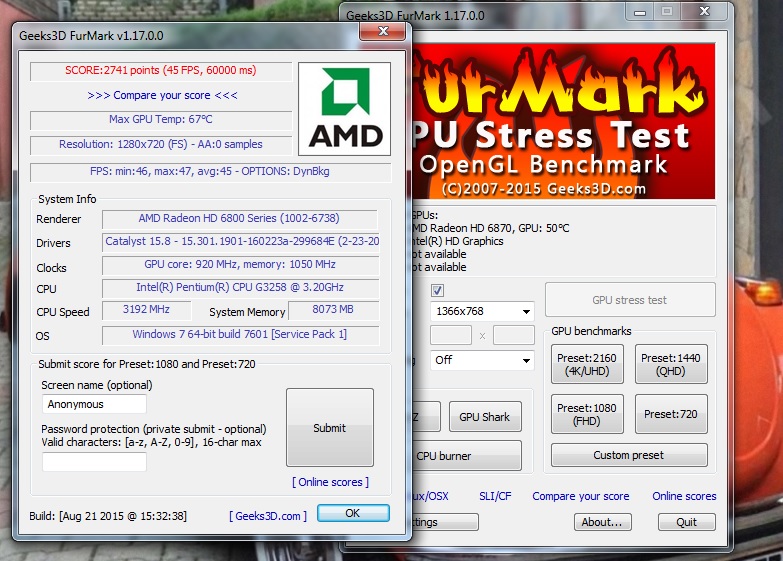Click the FurMark GPU Stress Test banner
This screenshot has height=561, width=783.
coord(563,121)
